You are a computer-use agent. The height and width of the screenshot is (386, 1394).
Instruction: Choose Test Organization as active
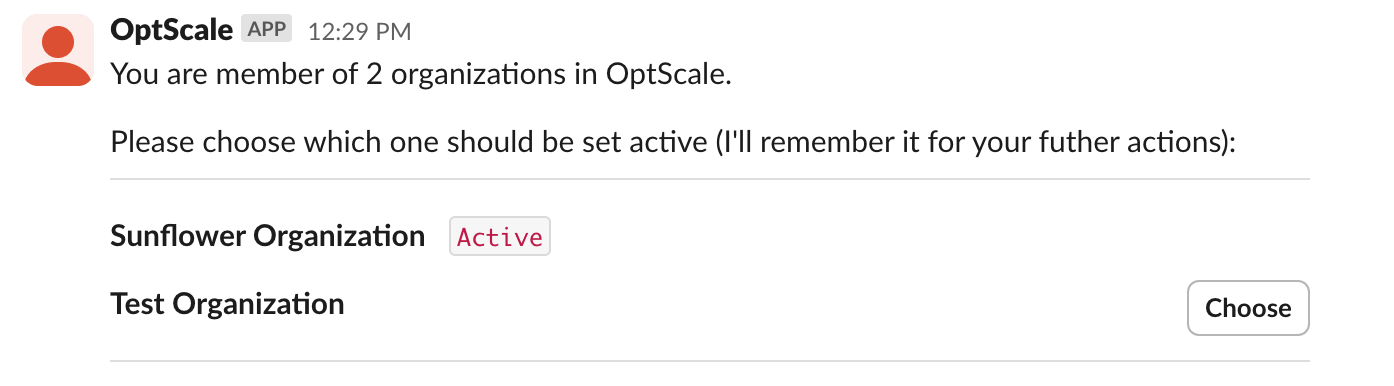(1248, 308)
